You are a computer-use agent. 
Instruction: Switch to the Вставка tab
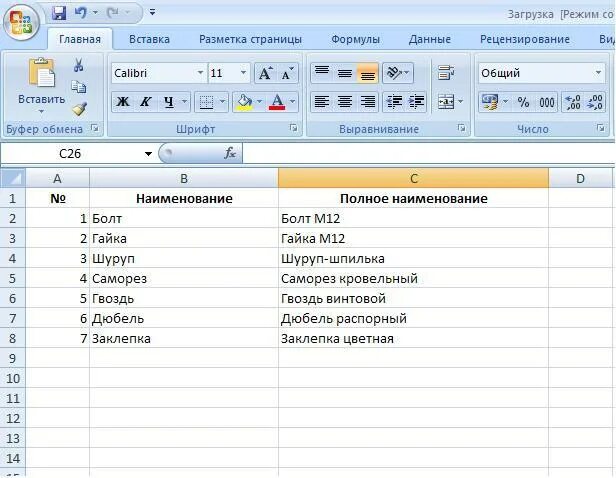coord(149,40)
